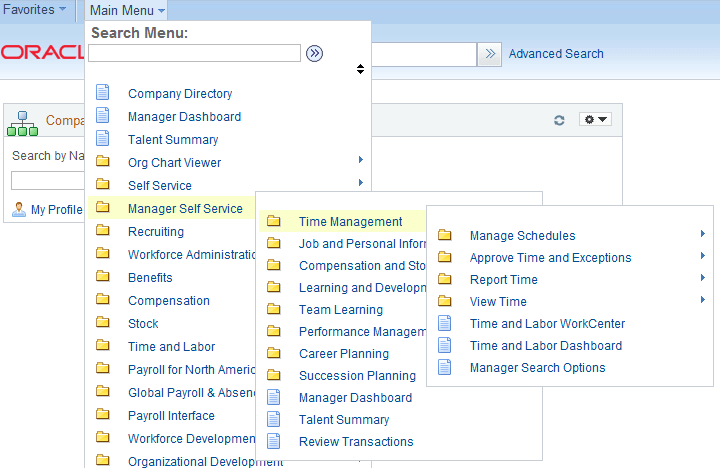
Task: Click the Stock folder icon
Action: click(x=102, y=321)
